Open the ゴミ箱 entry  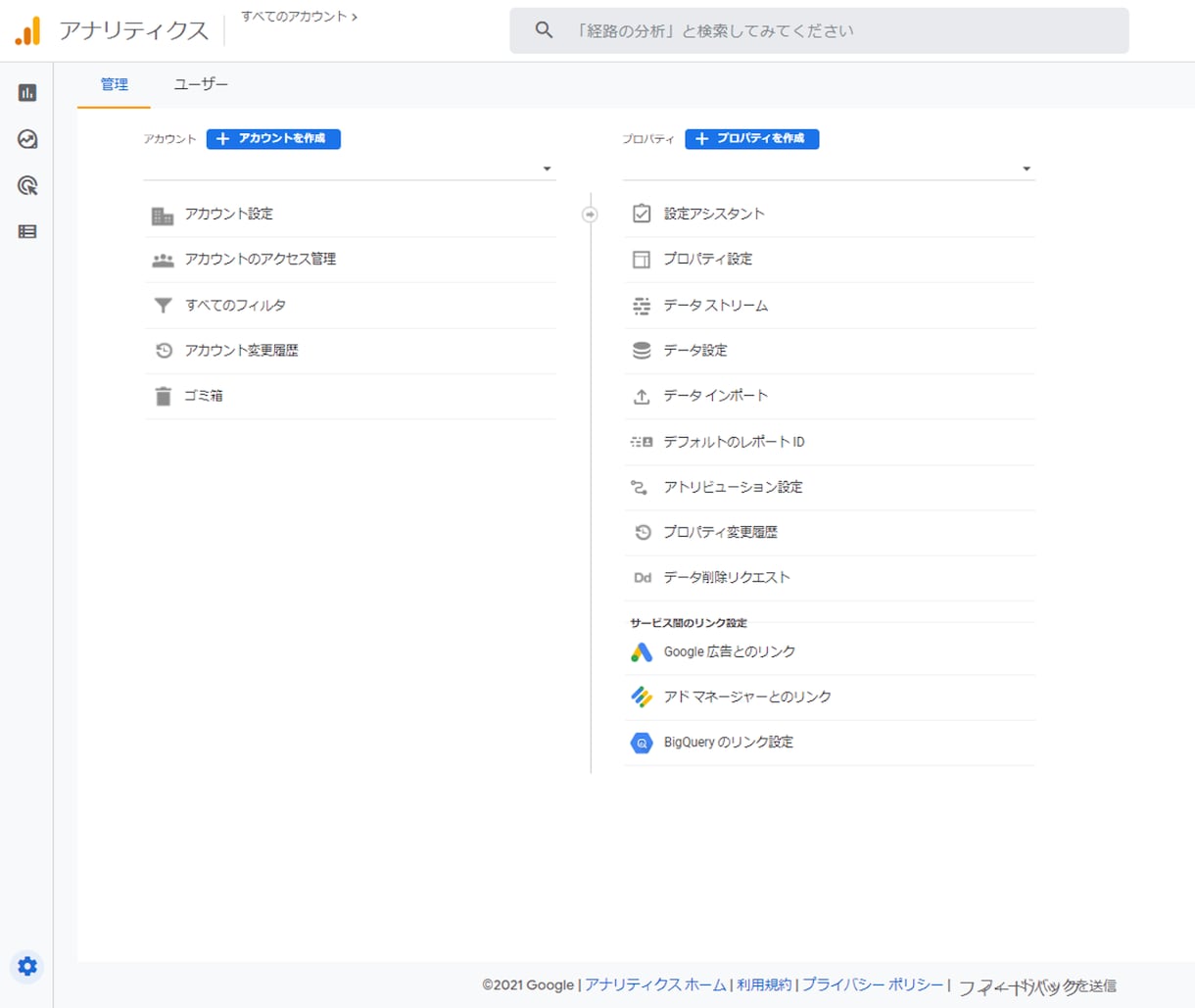tap(350, 396)
